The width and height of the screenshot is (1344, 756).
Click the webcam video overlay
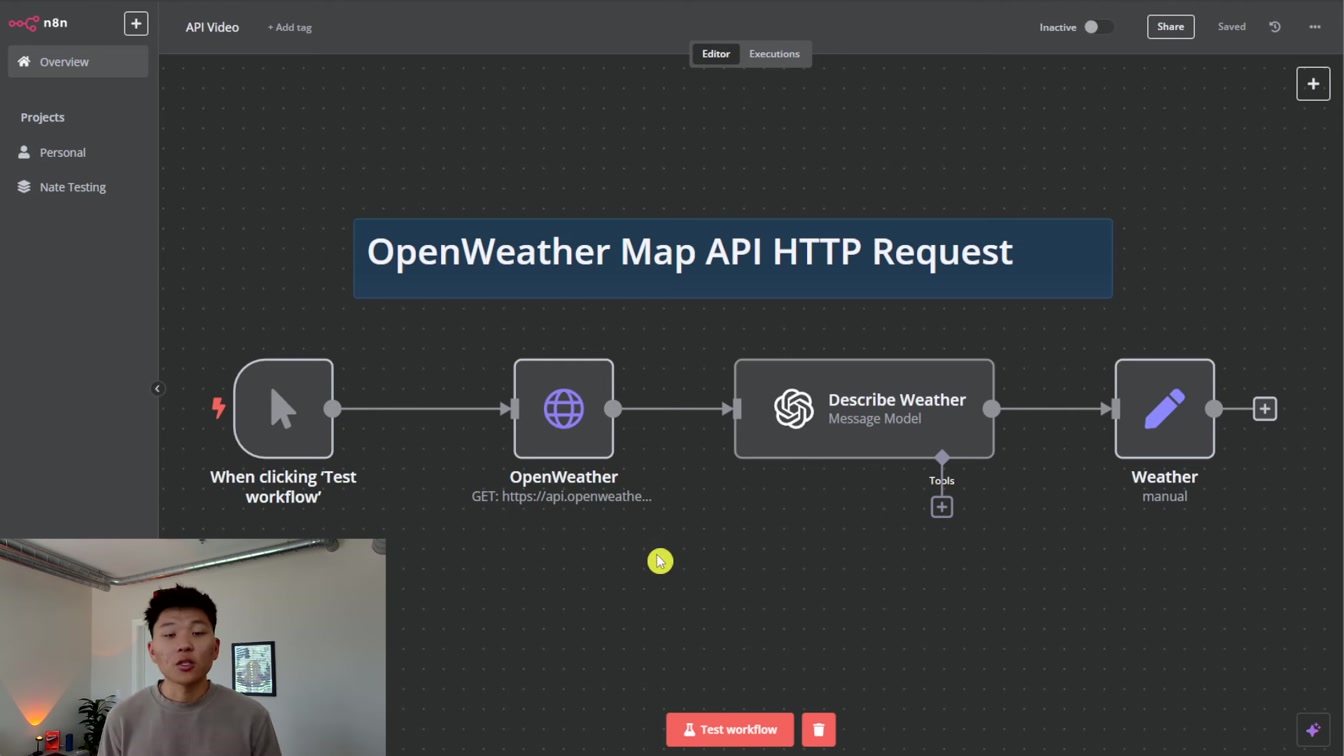(193, 647)
